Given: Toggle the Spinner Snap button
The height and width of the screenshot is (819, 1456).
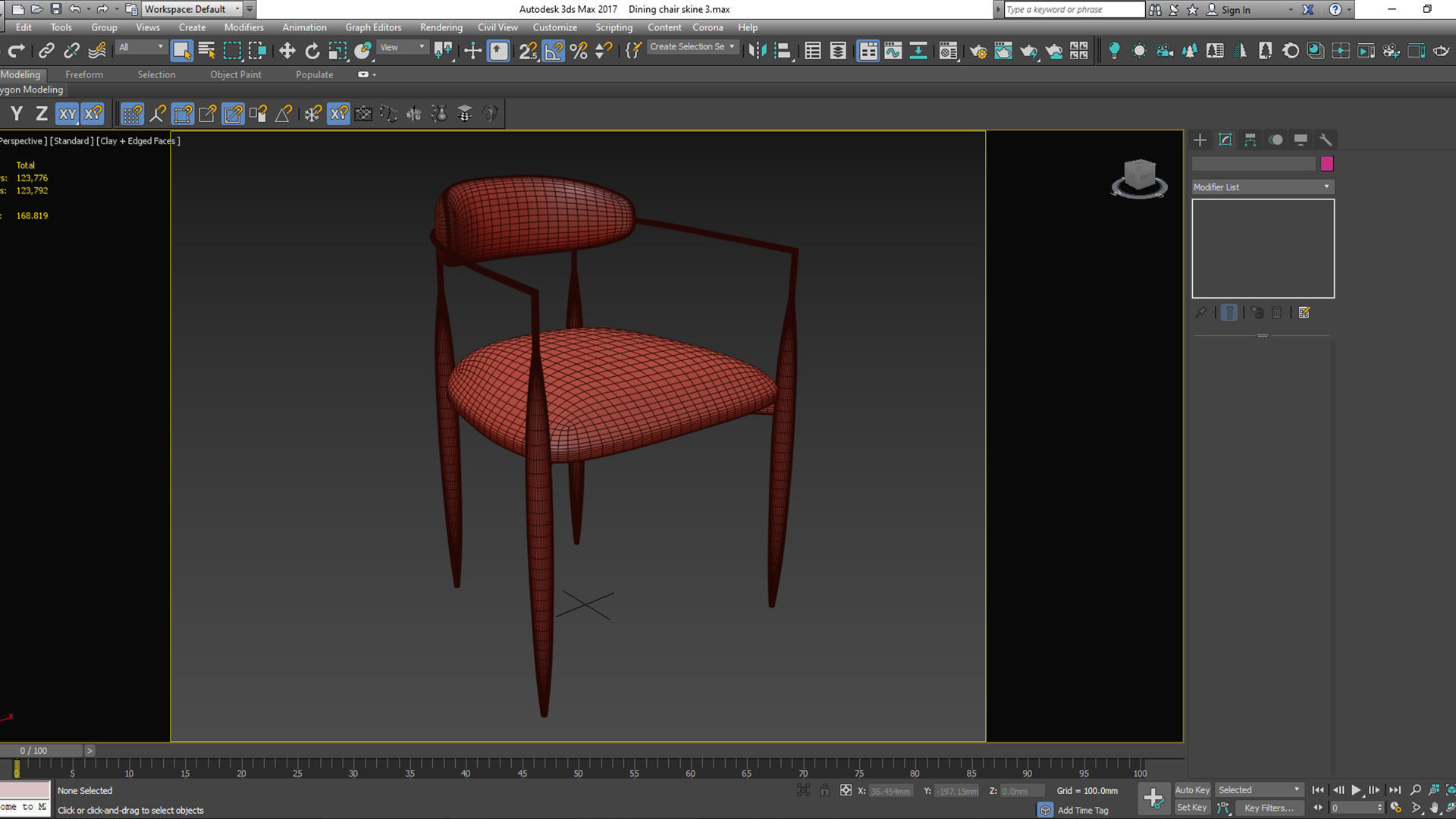Looking at the screenshot, I should pos(604,51).
